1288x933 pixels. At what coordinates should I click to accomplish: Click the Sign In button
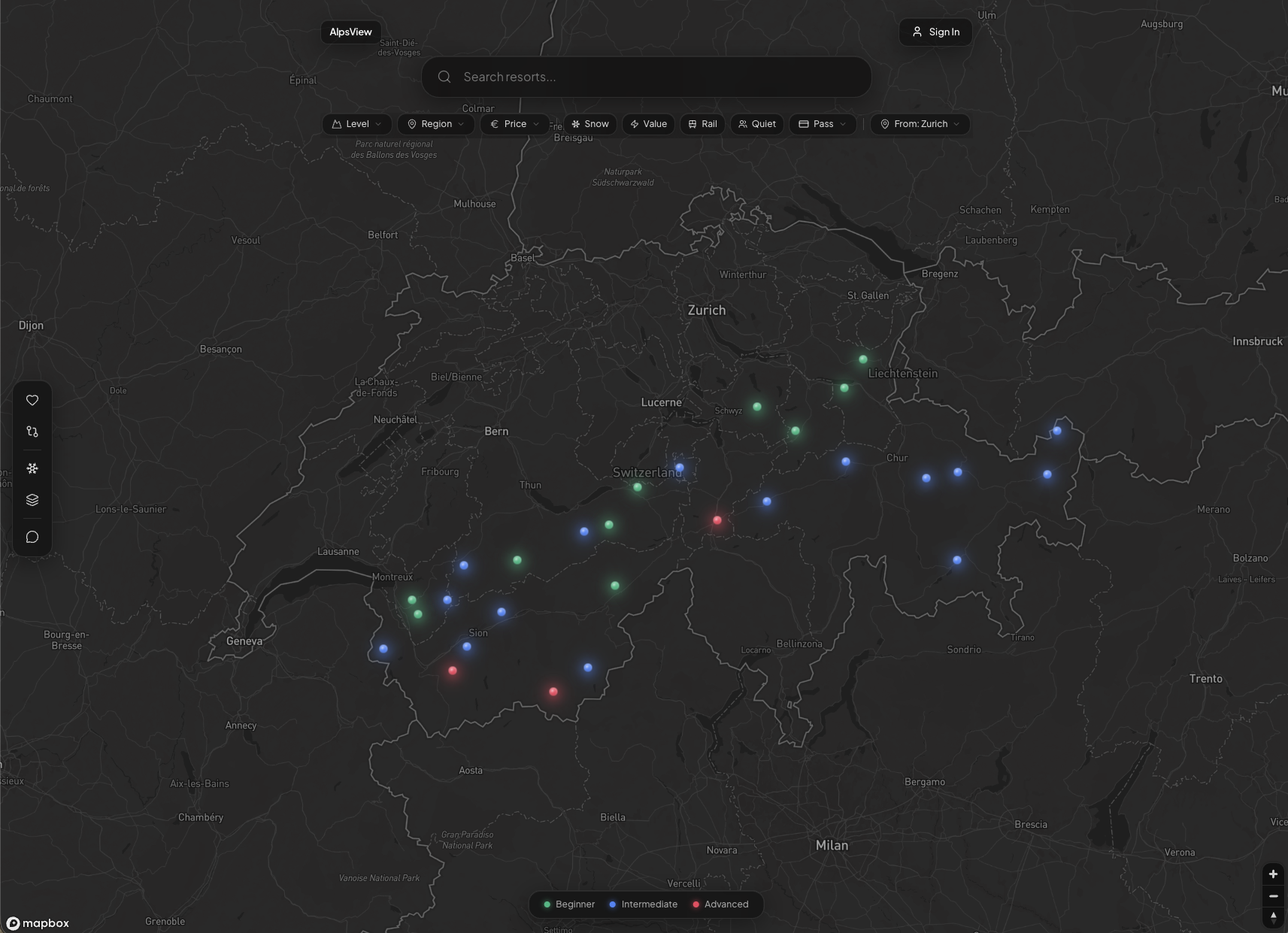click(935, 32)
